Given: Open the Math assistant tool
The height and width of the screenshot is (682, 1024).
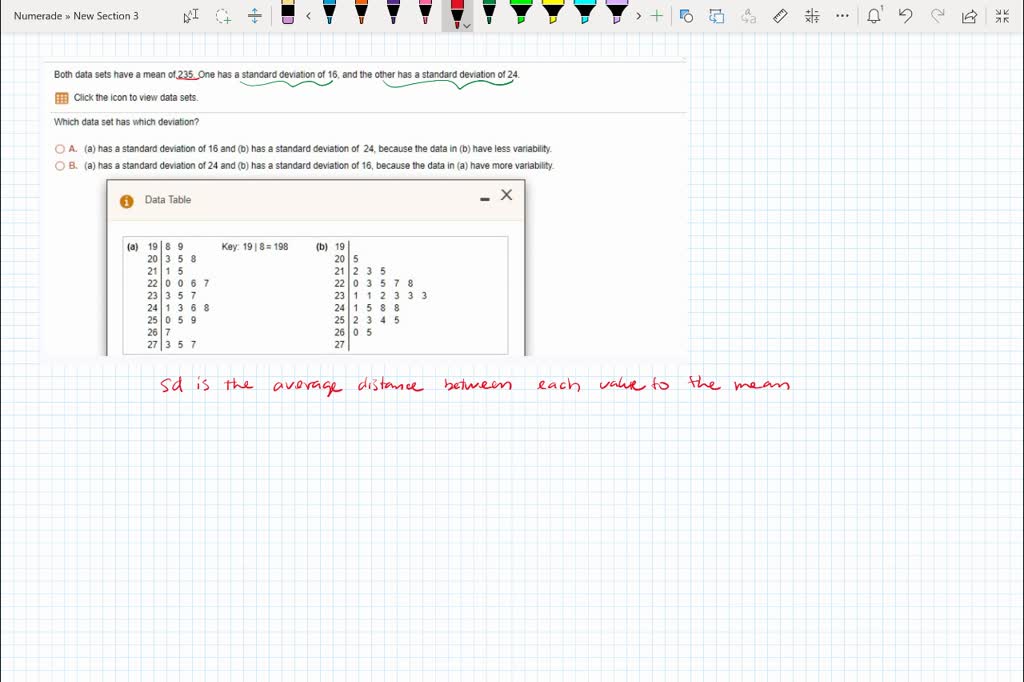Looking at the screenshot, I should 812,16.
